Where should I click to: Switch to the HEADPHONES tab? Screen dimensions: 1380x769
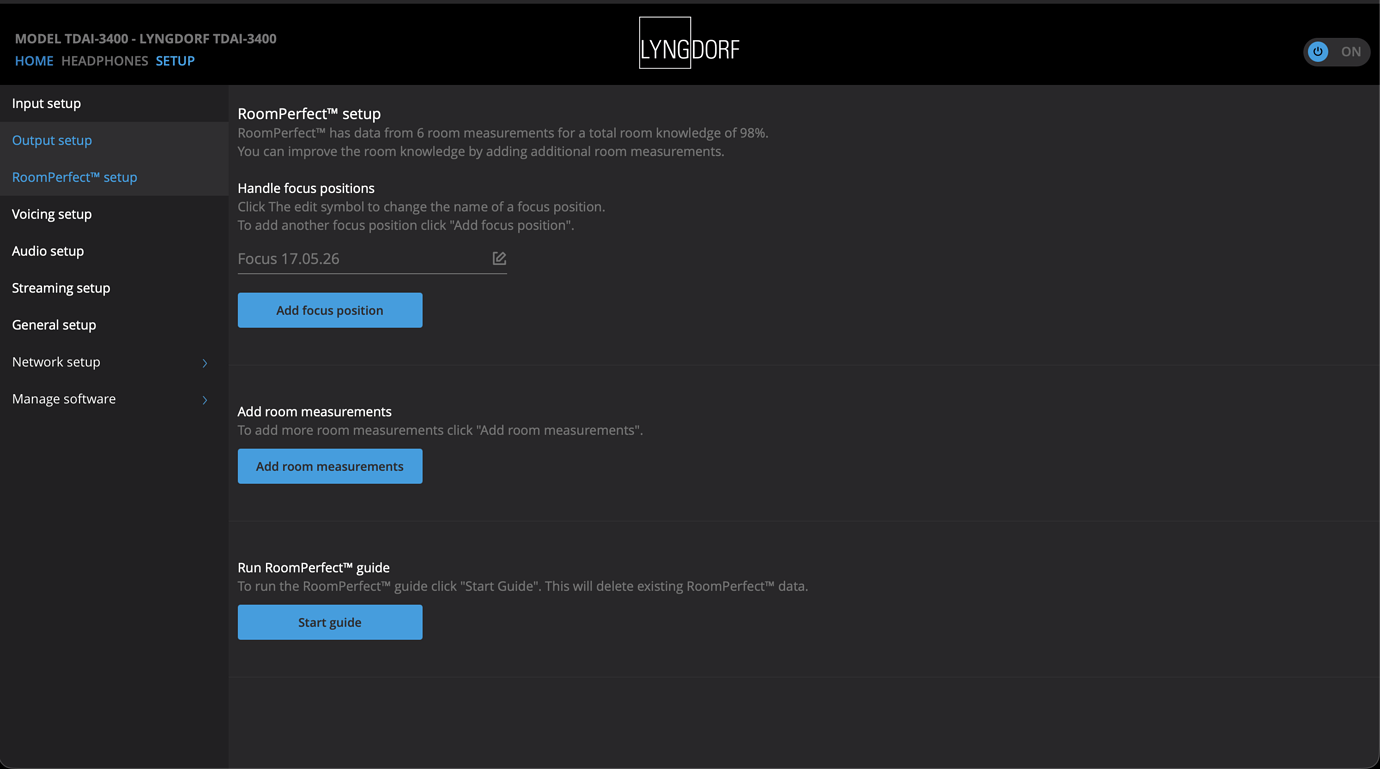tap(105, 61)
